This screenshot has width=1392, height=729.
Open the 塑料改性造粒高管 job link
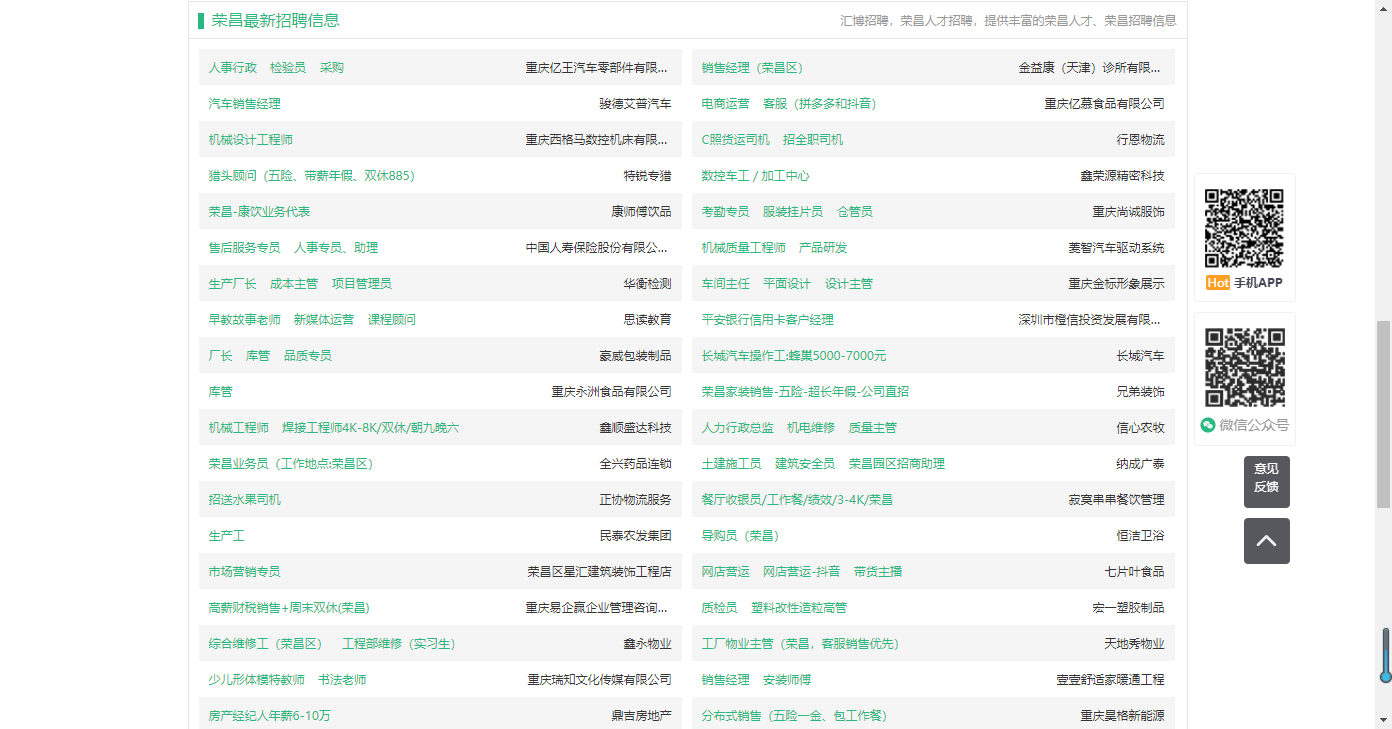point(799,608)
